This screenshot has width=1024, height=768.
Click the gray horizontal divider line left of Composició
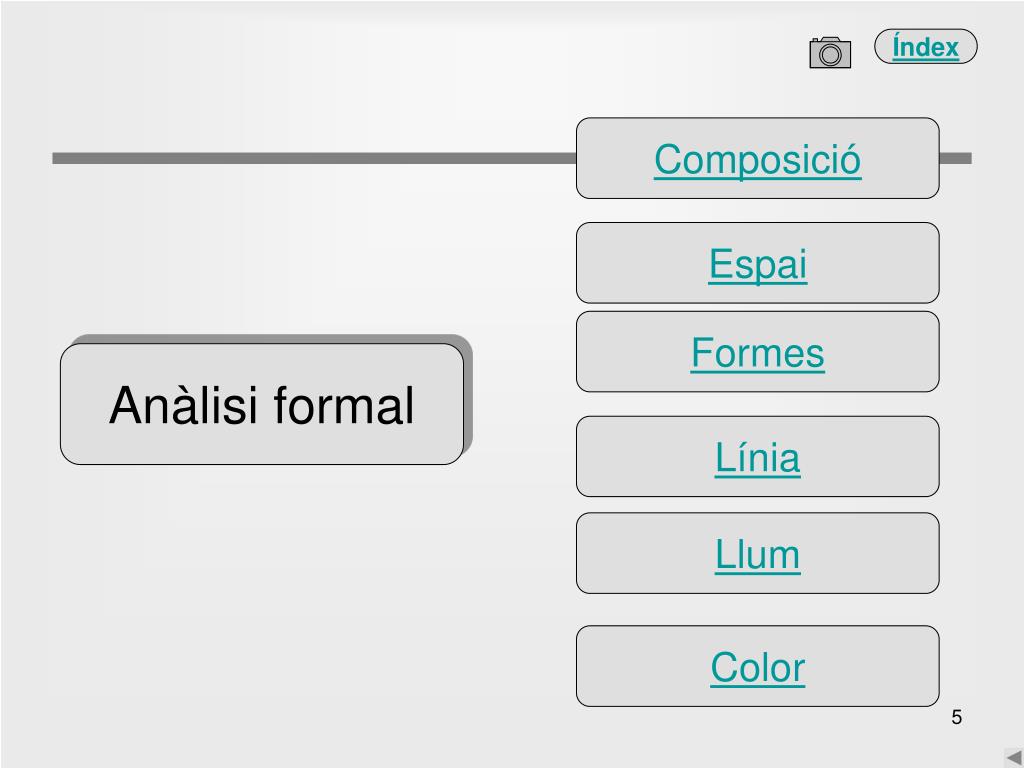(x=314, y=158)
